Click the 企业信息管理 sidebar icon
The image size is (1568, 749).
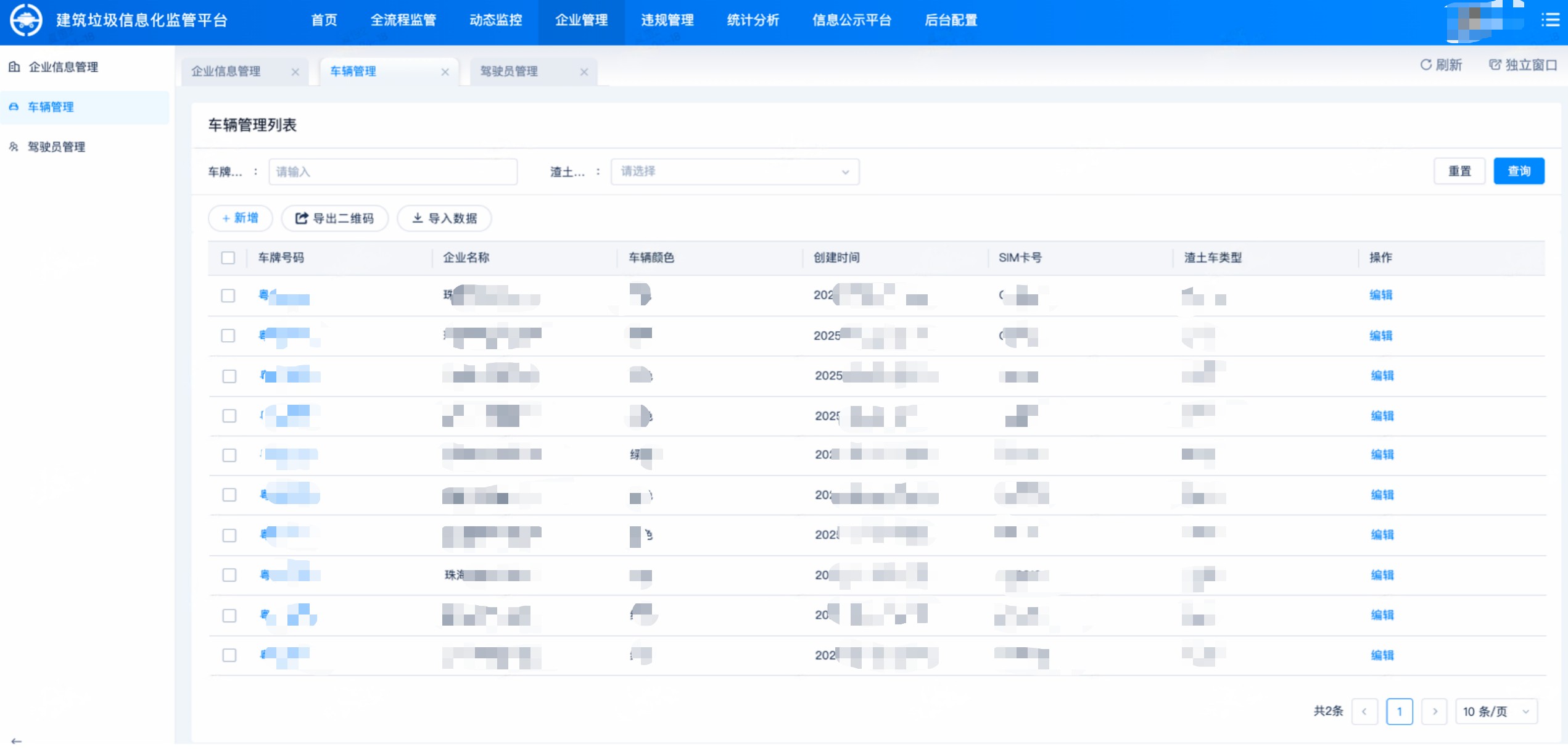[14, 67]
